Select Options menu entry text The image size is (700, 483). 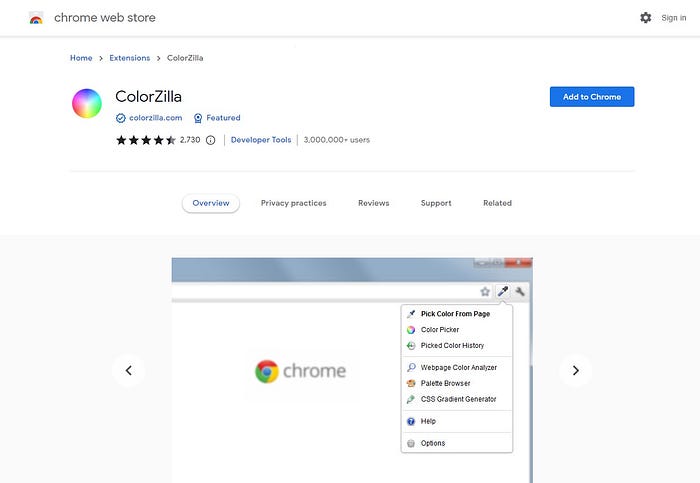433,443
